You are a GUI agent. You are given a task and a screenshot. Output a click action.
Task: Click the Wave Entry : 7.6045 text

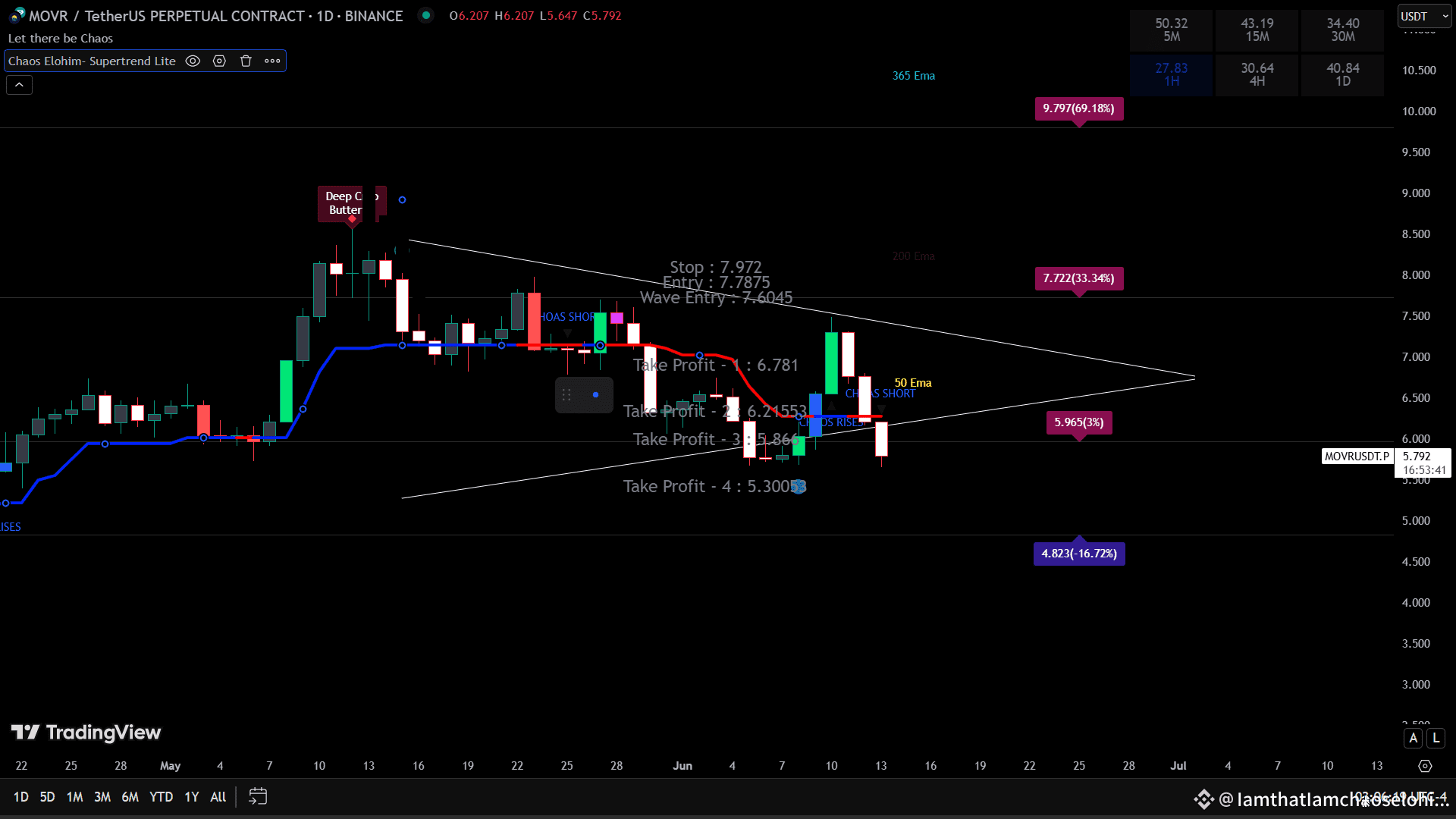[x=716, y=297]
